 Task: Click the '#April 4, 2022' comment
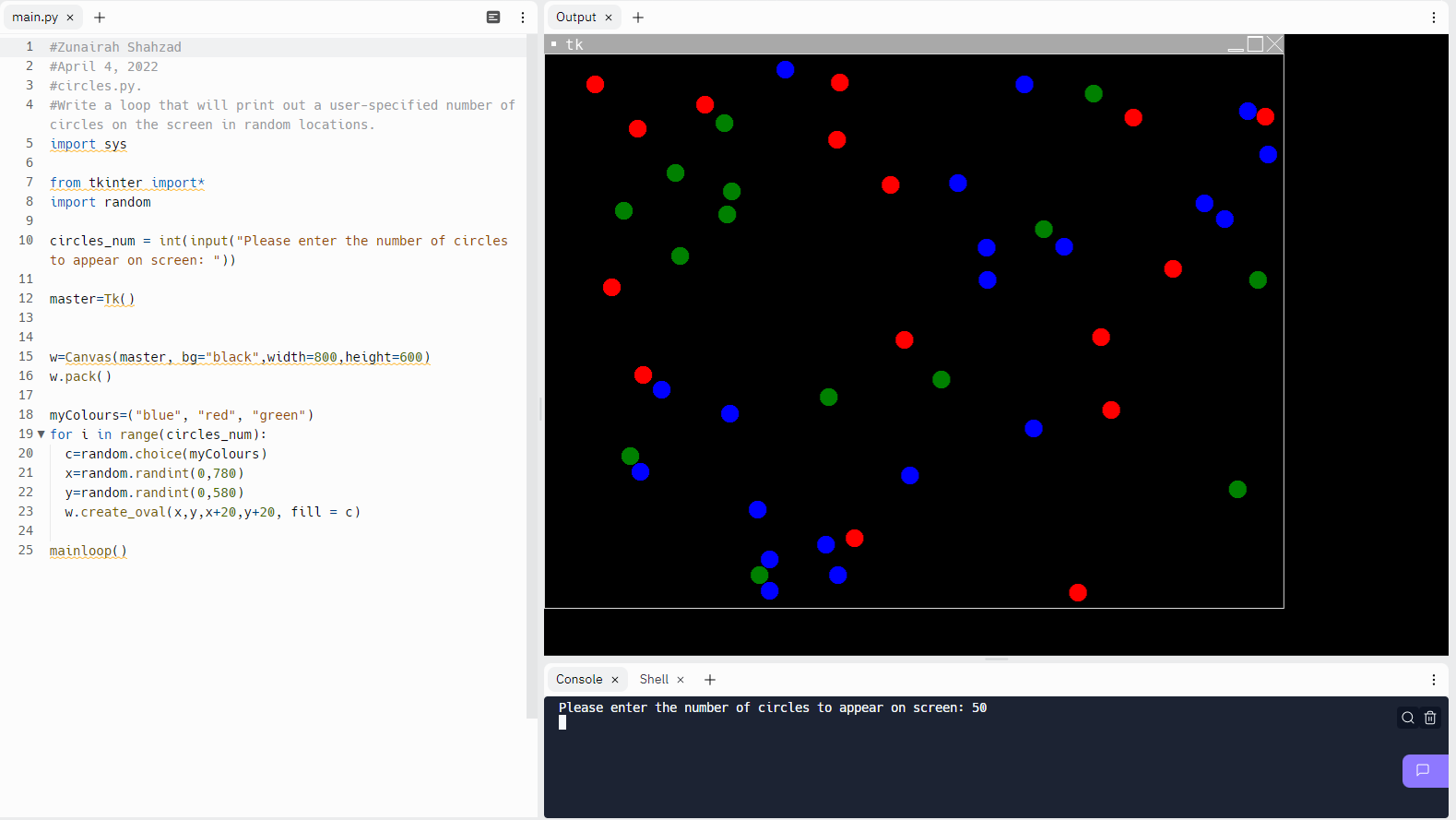[103, 66]
